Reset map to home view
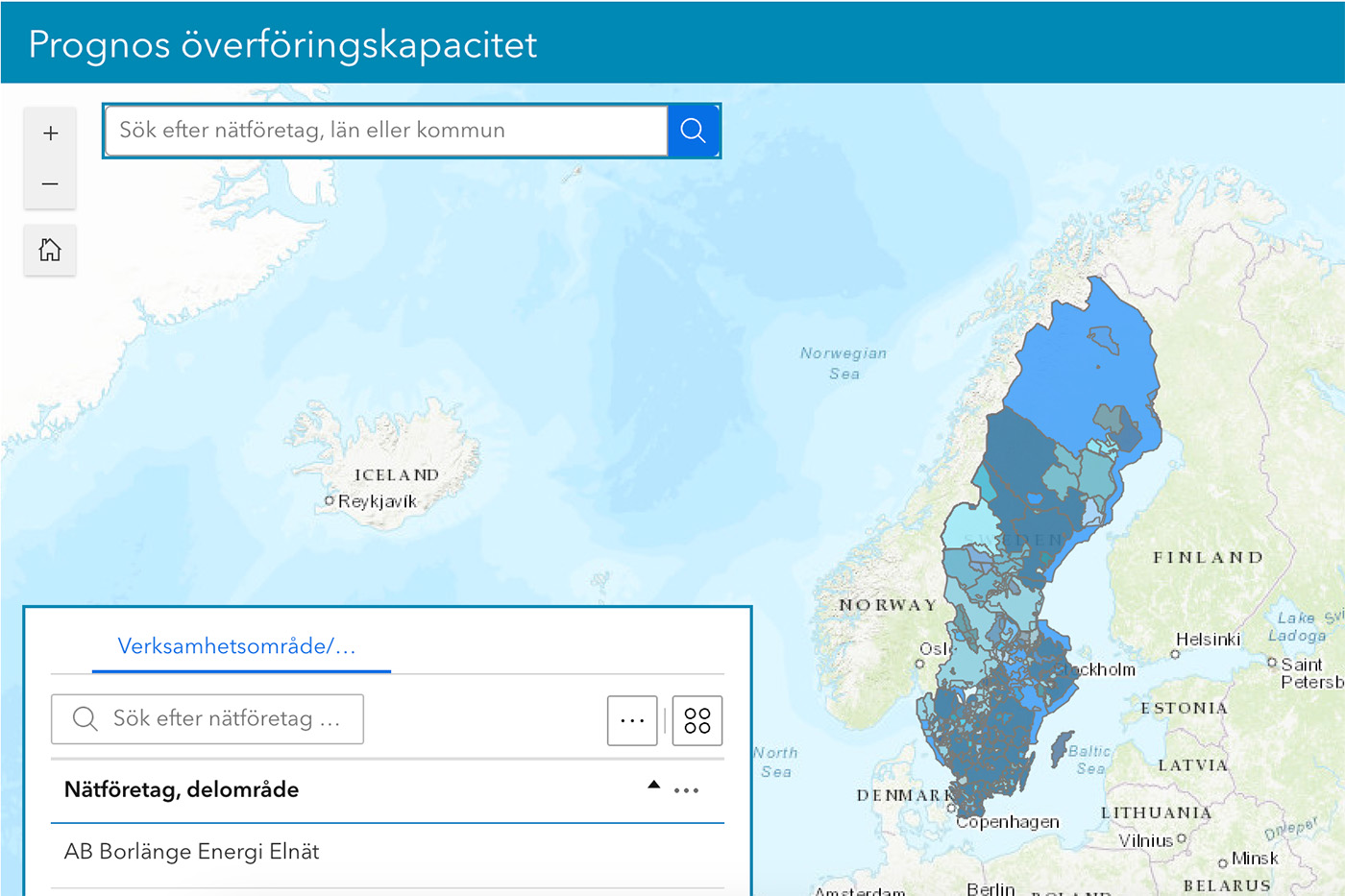The image size is (1345, 896). coord(50,251)
